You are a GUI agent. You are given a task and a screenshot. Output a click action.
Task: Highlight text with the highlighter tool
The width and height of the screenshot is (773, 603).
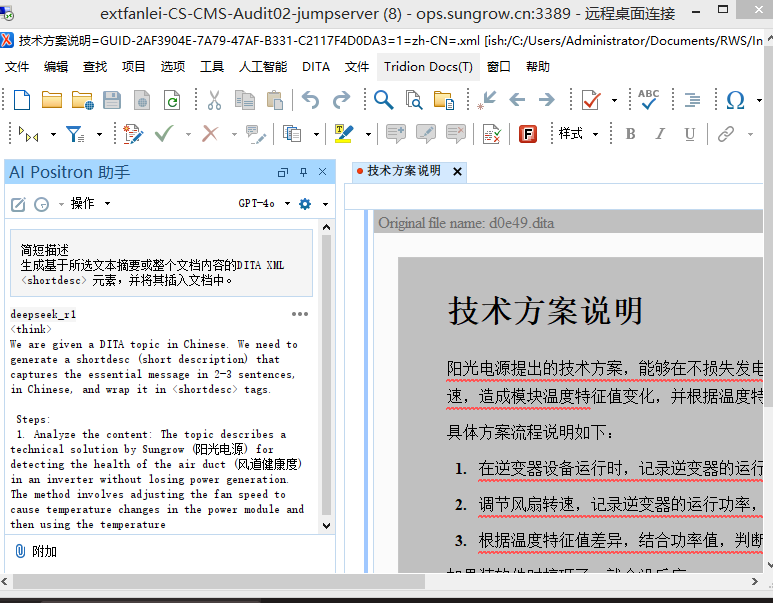point(343,134)
